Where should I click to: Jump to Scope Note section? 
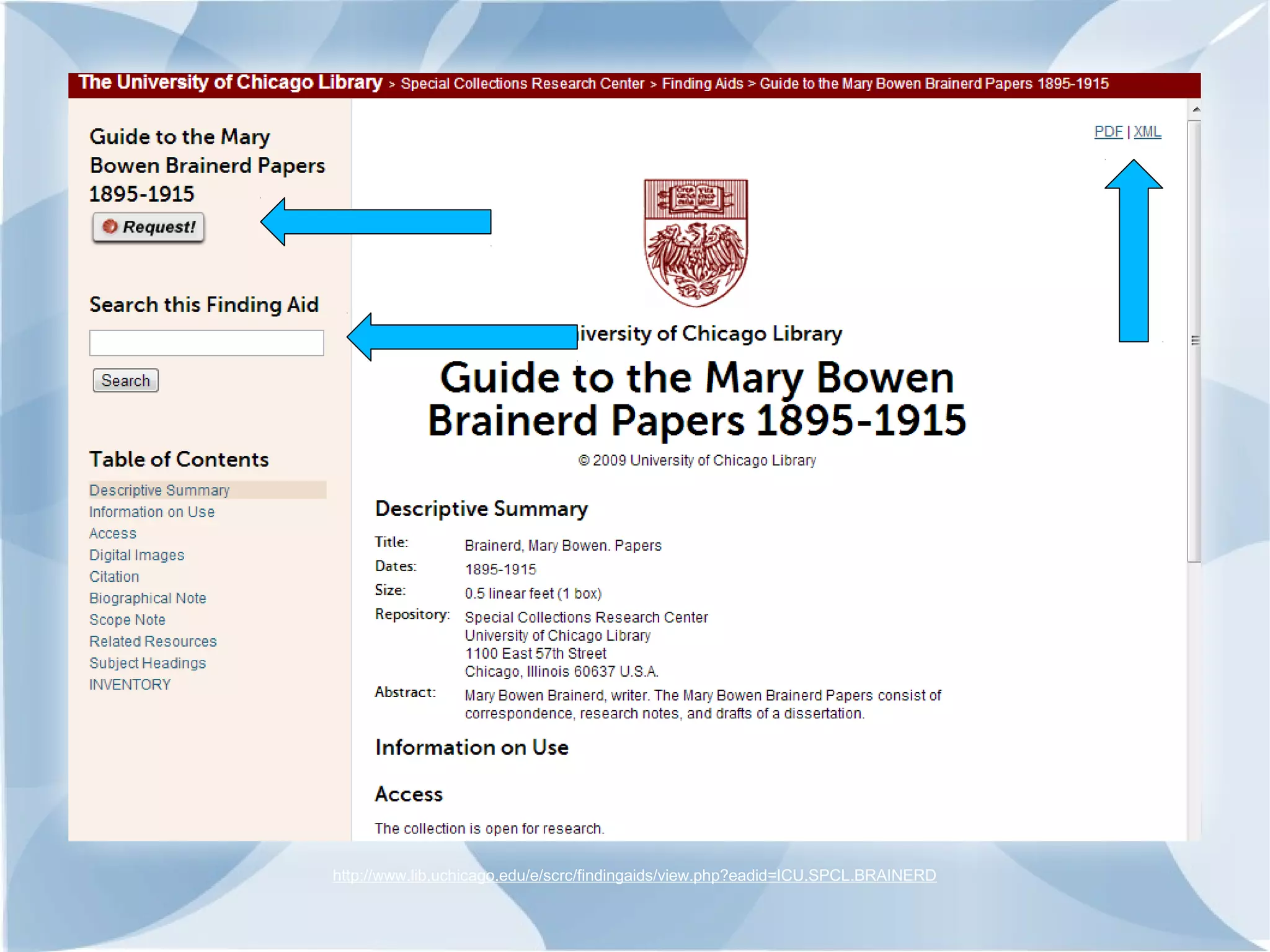(127, 620)
